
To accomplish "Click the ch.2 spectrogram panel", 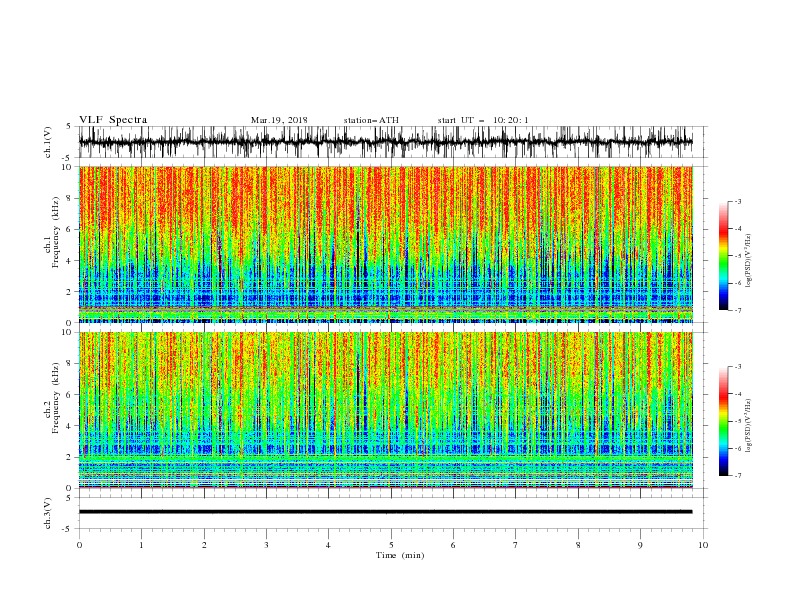I will click(x=385, y=410).
